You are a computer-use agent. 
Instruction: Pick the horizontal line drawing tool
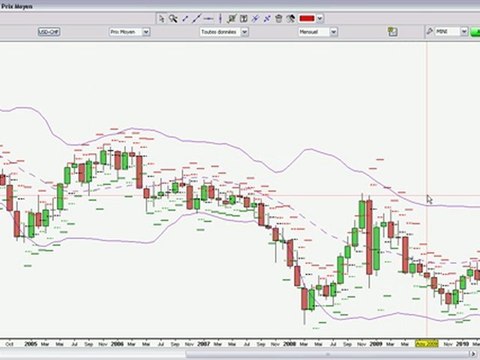tap(208, 19)
